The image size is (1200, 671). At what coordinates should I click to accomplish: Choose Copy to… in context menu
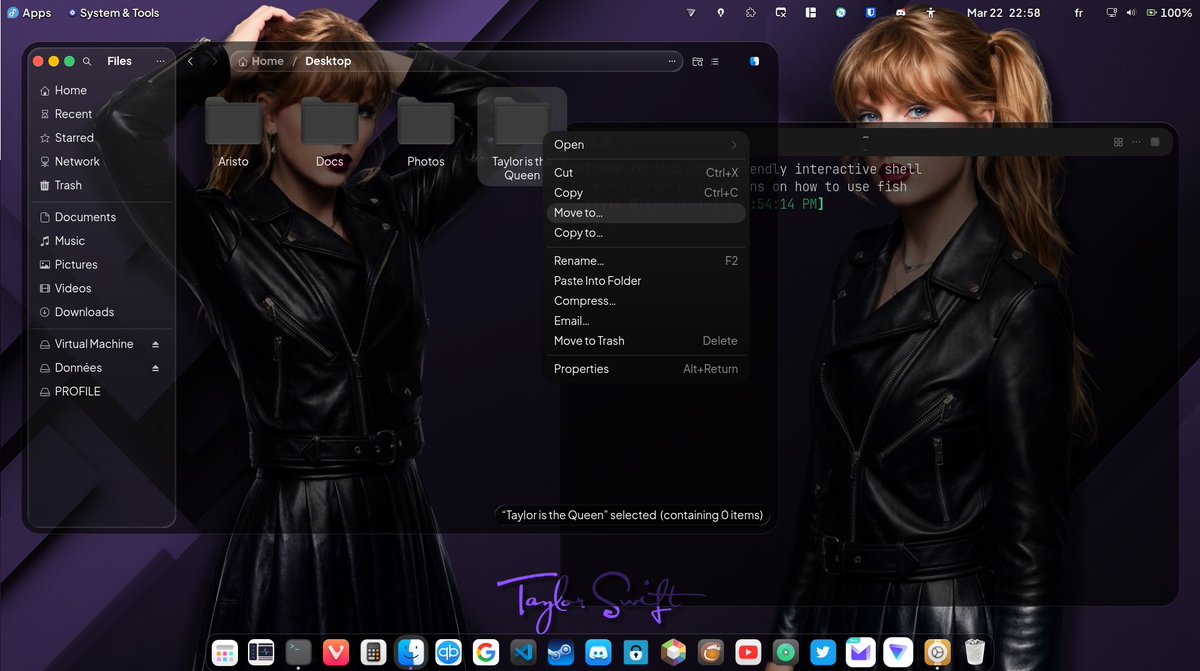[x=646, y=233]
